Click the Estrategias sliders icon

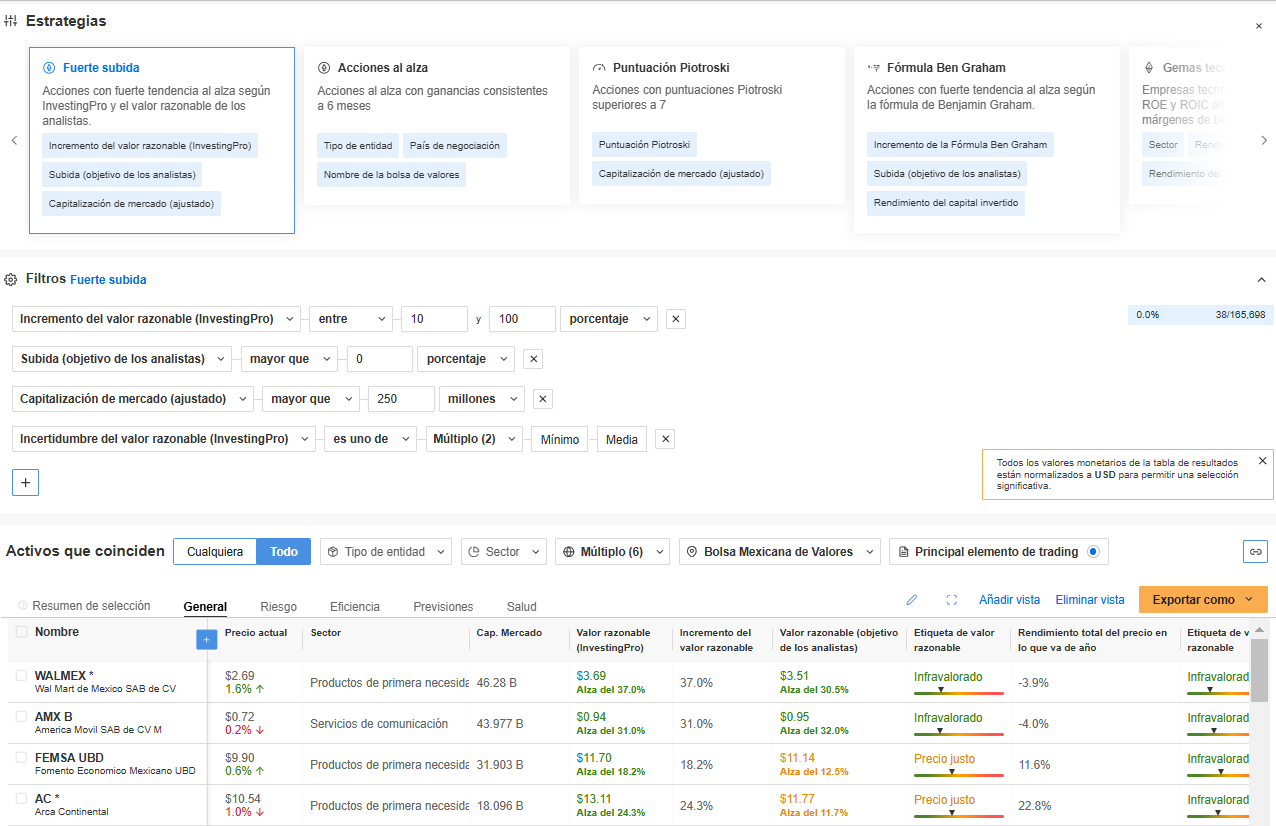pos(11,21)
